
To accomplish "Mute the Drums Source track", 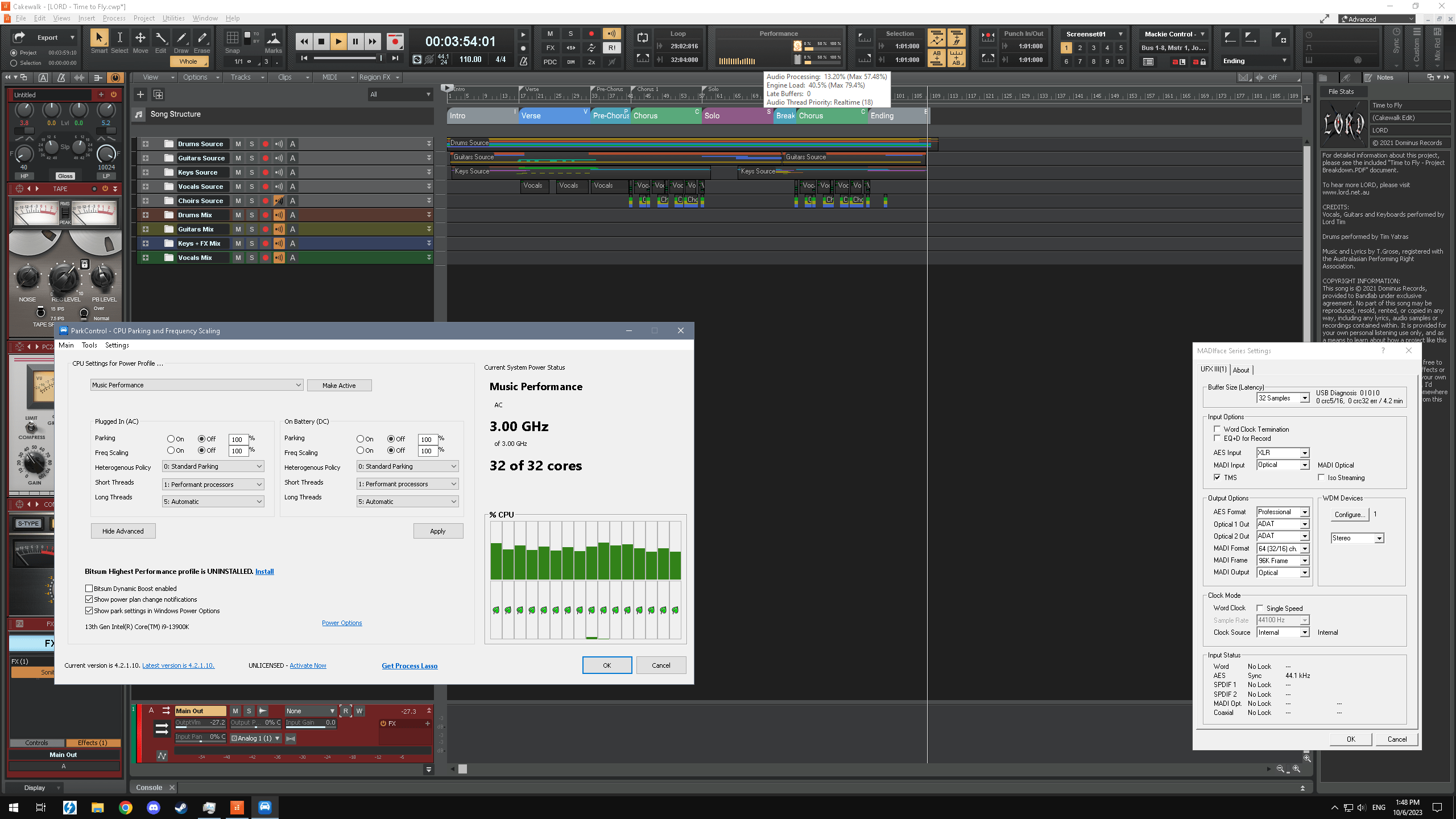I will pos(238,144).
